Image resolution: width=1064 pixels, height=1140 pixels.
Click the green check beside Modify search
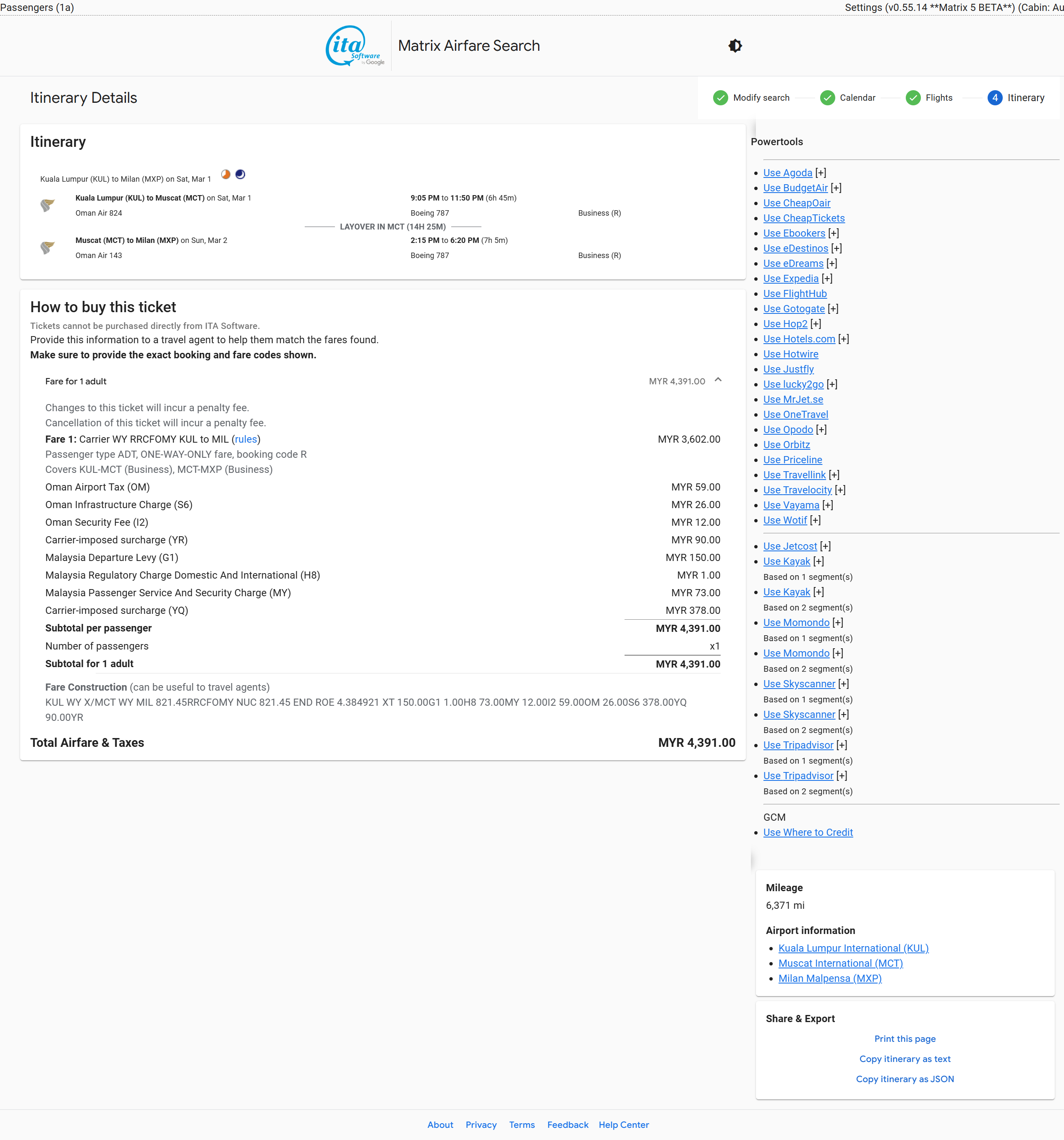coord(720,98)
